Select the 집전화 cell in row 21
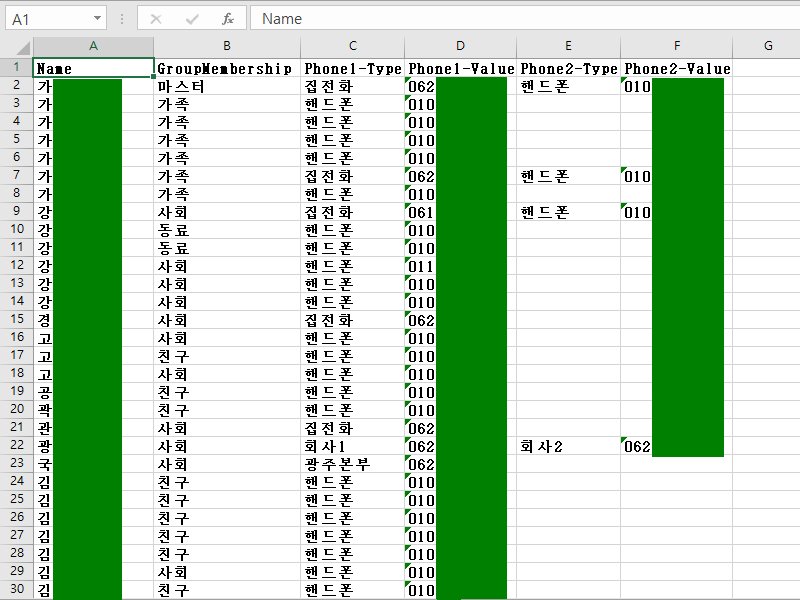800x600 pixels. tap(353, 428)
